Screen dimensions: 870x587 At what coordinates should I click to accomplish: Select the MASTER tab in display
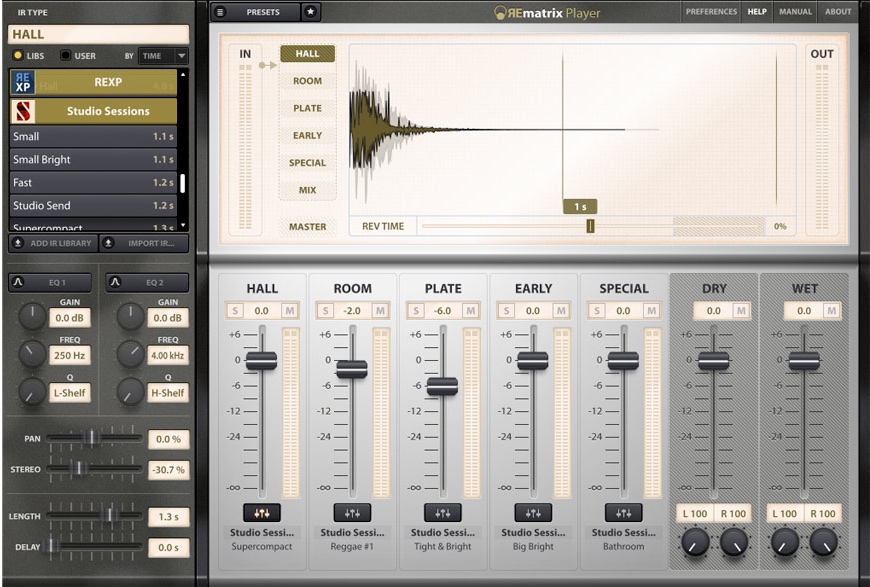(x=307, y=226)
